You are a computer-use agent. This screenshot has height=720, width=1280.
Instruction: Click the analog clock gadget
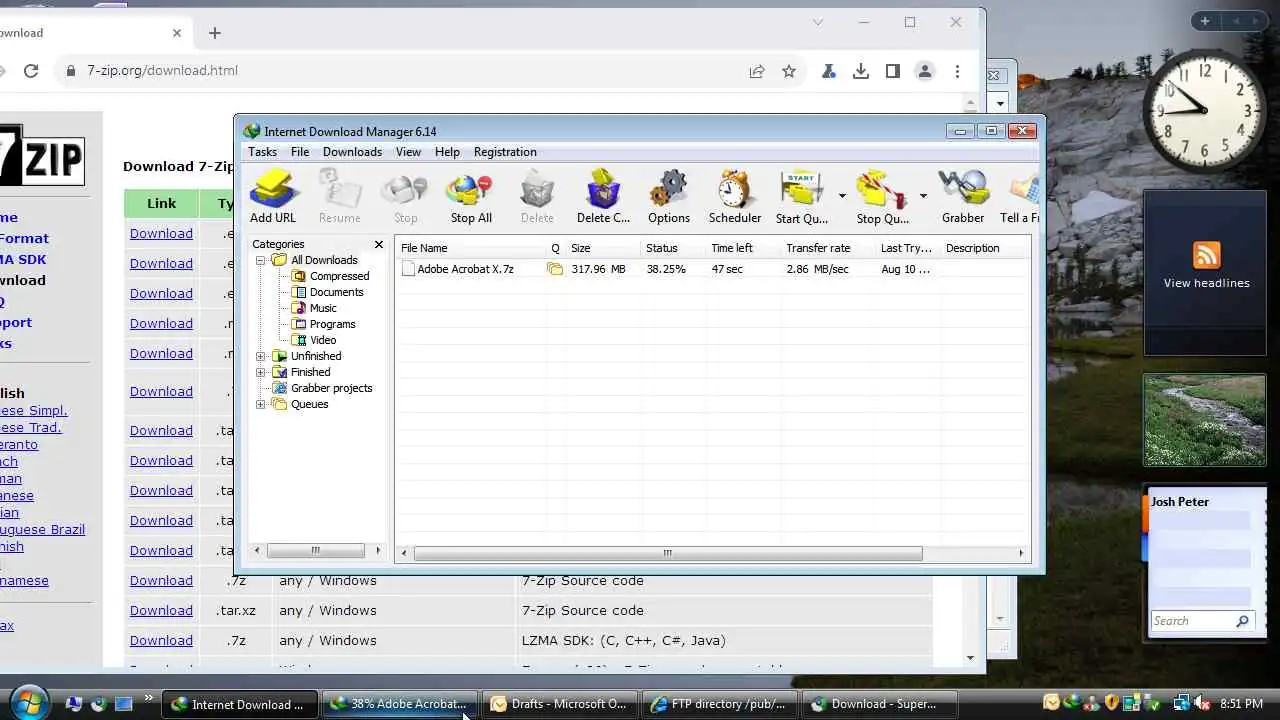(x=1204, y=111)
